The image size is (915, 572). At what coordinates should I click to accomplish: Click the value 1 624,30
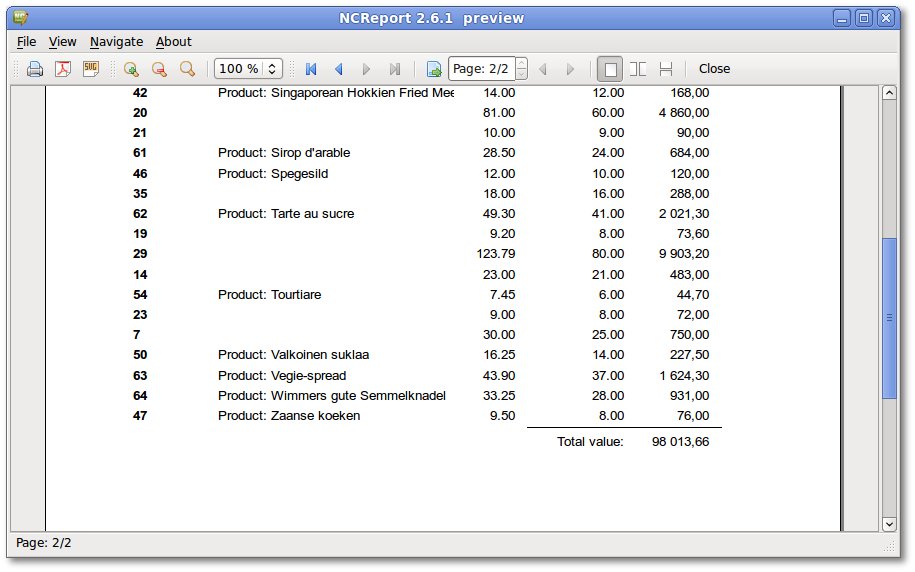coord(684,376)
